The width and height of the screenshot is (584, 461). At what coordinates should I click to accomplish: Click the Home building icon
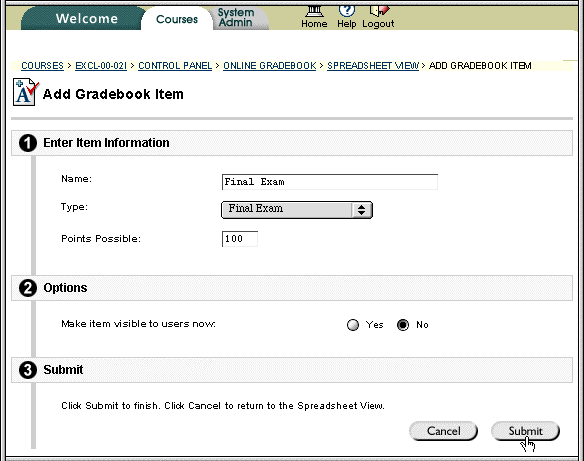(x=314, y=11)
